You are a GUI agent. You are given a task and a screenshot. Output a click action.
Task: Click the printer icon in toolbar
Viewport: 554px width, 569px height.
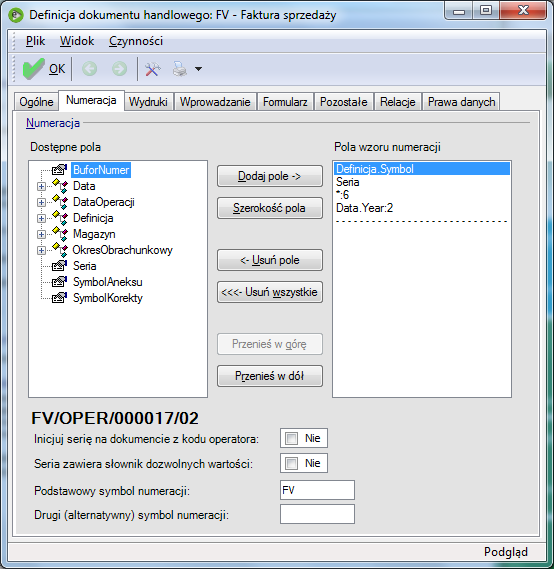click(x=180, y=69)
